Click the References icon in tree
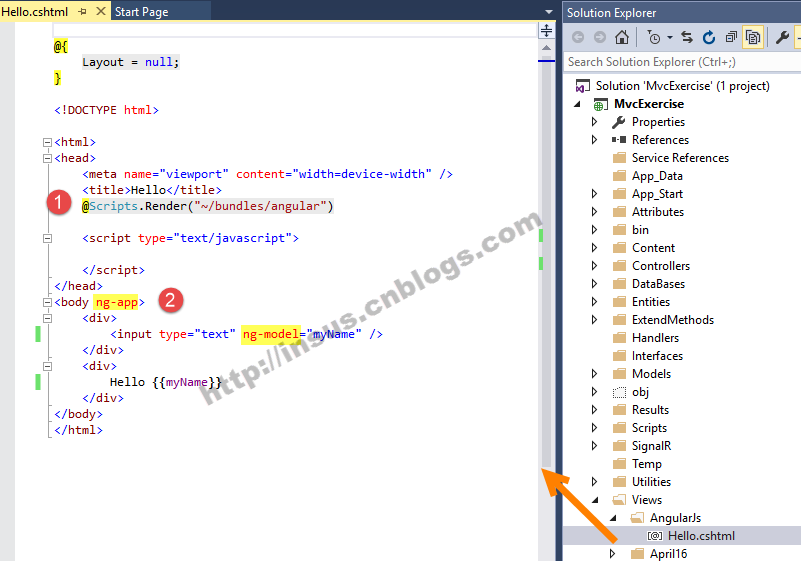Screen dimensions: 801x561 click(x=619, y=139)
